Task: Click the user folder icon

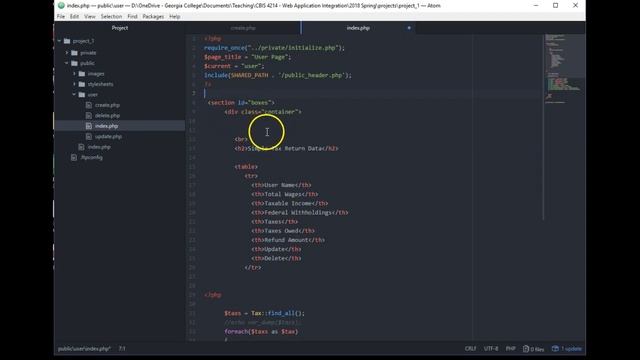Action: [x=82, y=95]
